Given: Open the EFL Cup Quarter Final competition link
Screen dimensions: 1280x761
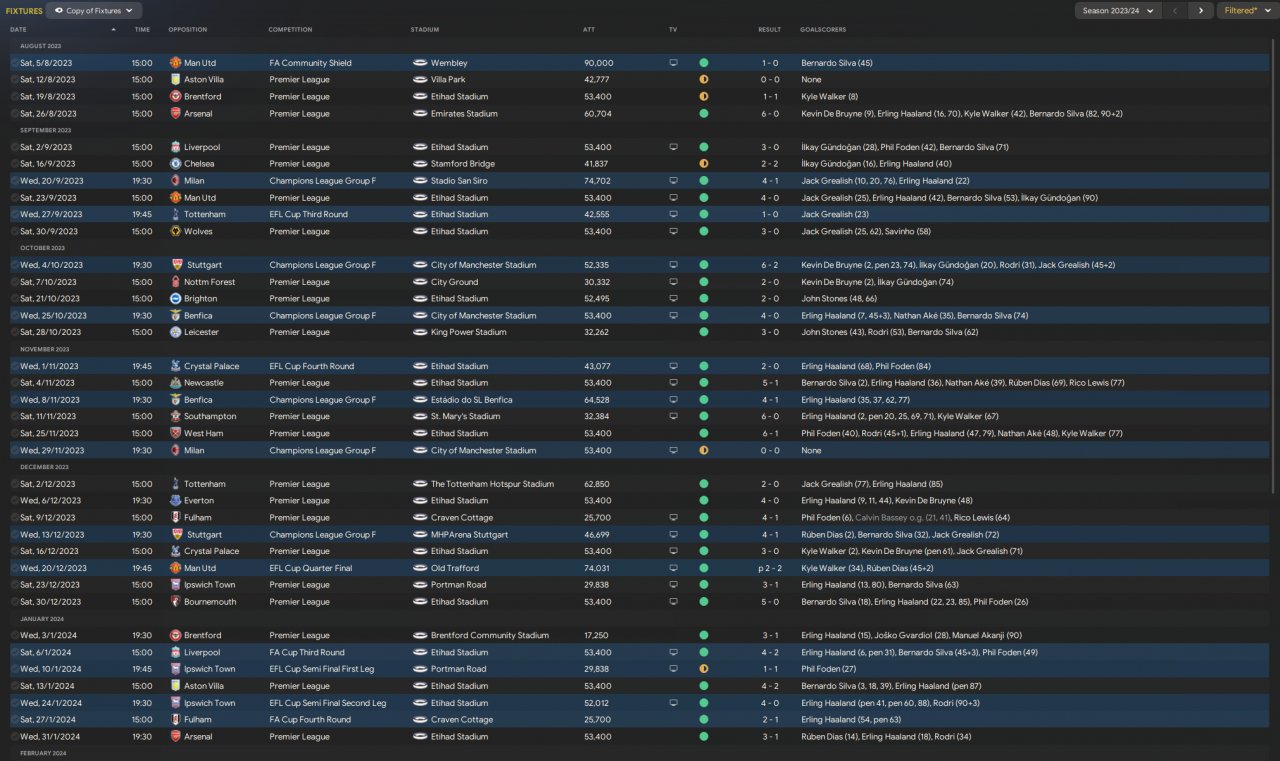Looking at the screenshot, I should [x=311, y=568].
